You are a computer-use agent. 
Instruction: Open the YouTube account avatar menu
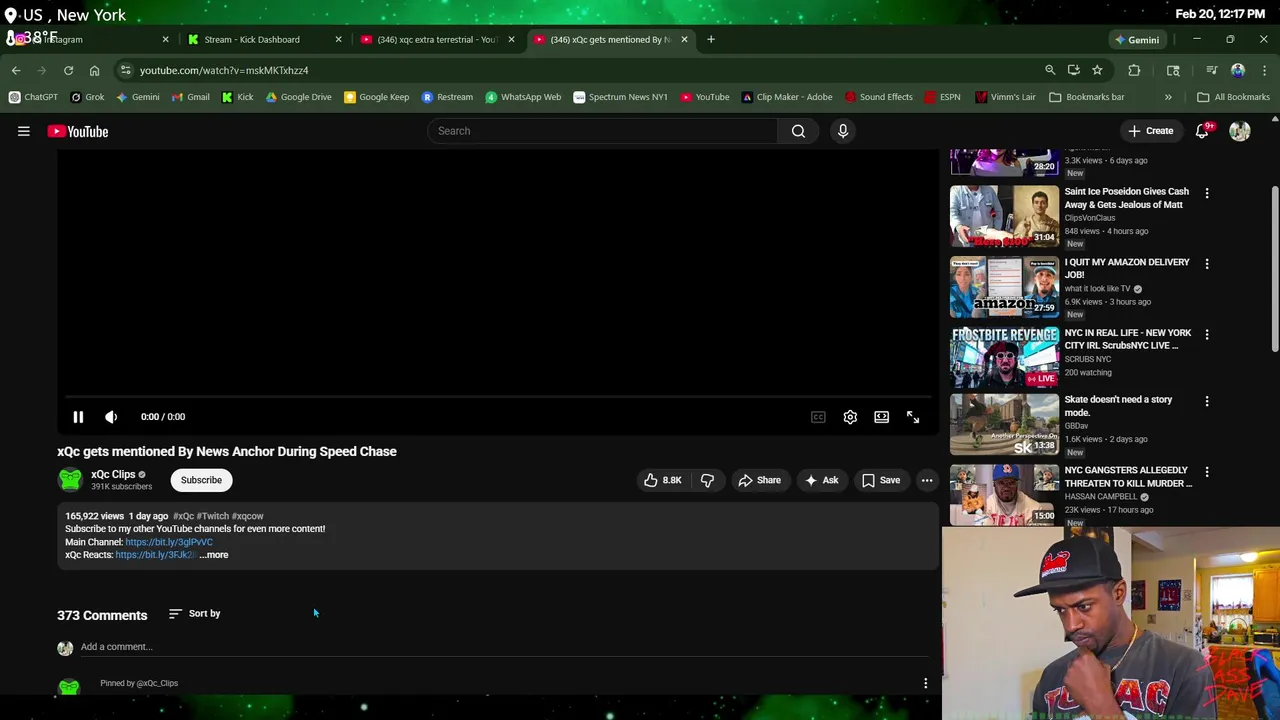[x=1240, y=131]
